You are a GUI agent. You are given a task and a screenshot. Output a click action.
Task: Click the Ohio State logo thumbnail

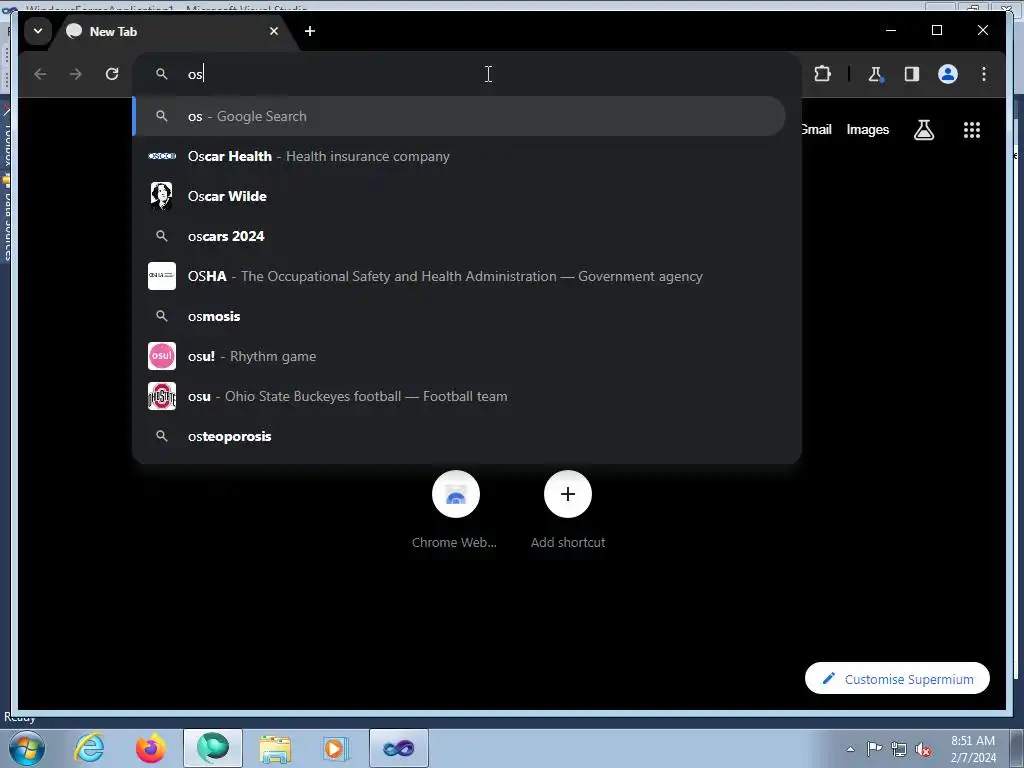coord(161,396)
